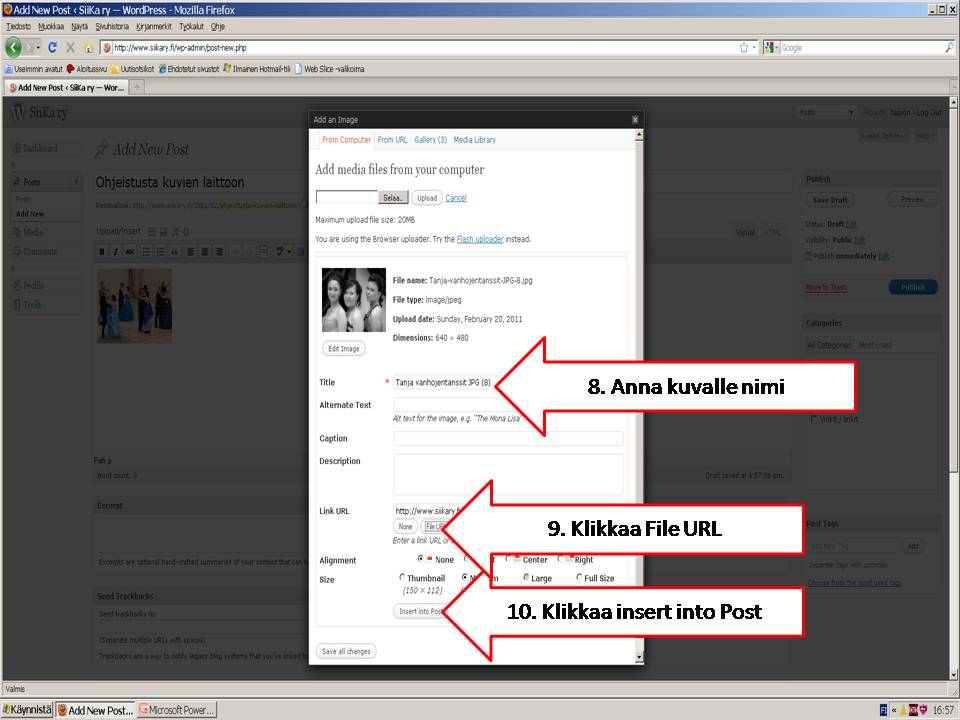Click the search magnifier icon
This screenshot has width=960, height=720.
click(949, 47)
